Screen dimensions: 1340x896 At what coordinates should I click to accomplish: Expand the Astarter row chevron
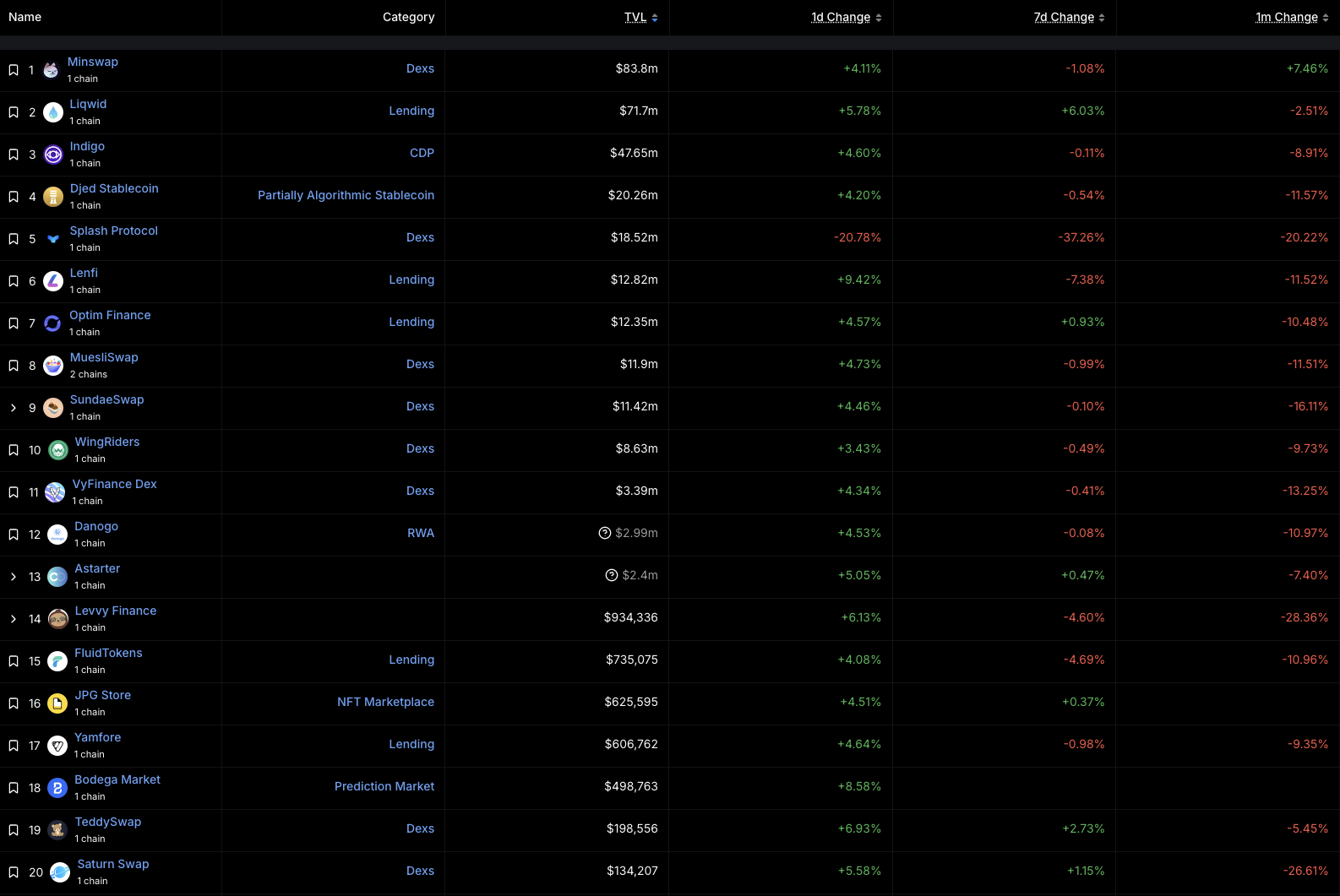[x=14, y=577]
